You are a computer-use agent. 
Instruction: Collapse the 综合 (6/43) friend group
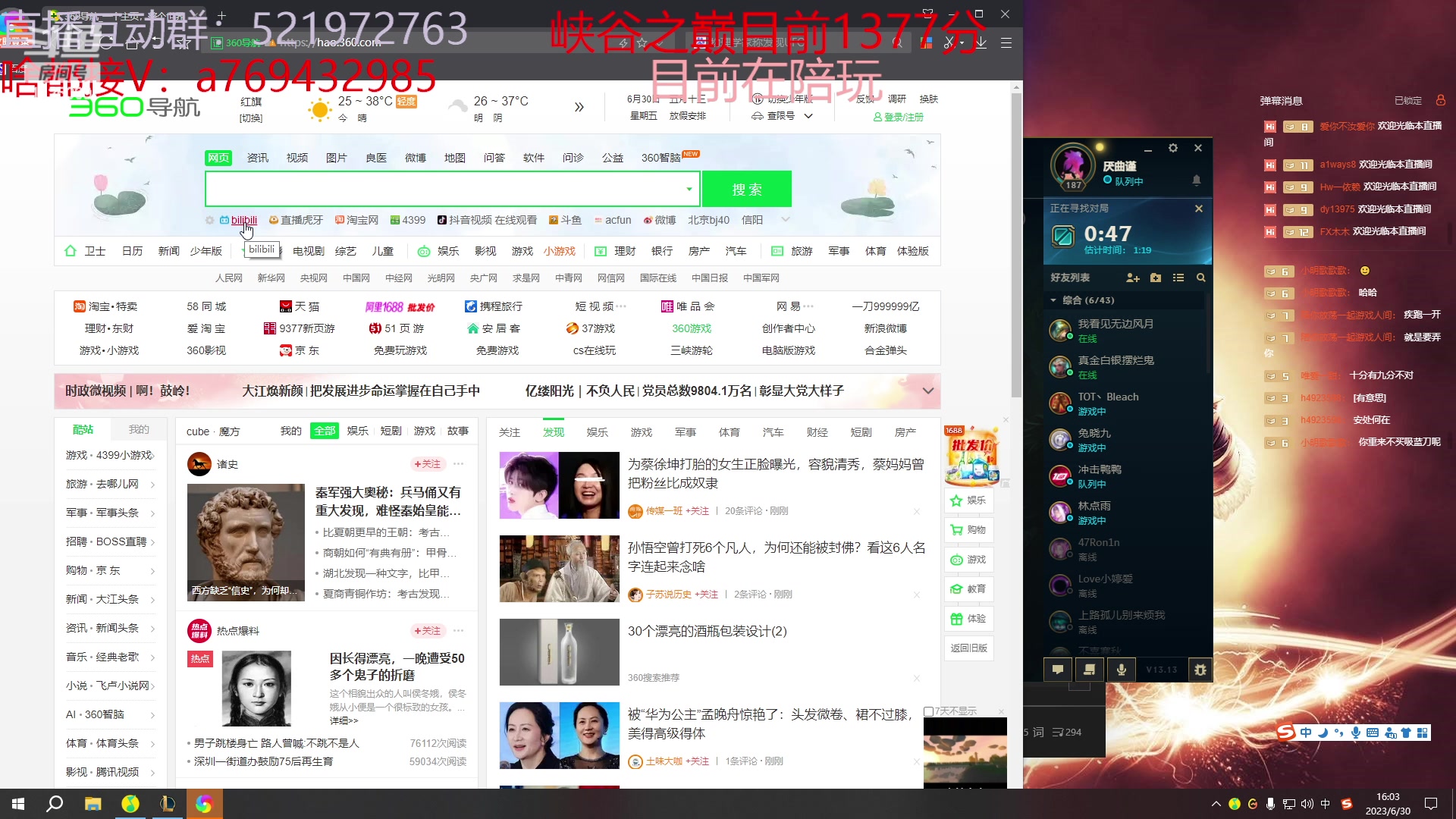click(x=1053, y=300)
